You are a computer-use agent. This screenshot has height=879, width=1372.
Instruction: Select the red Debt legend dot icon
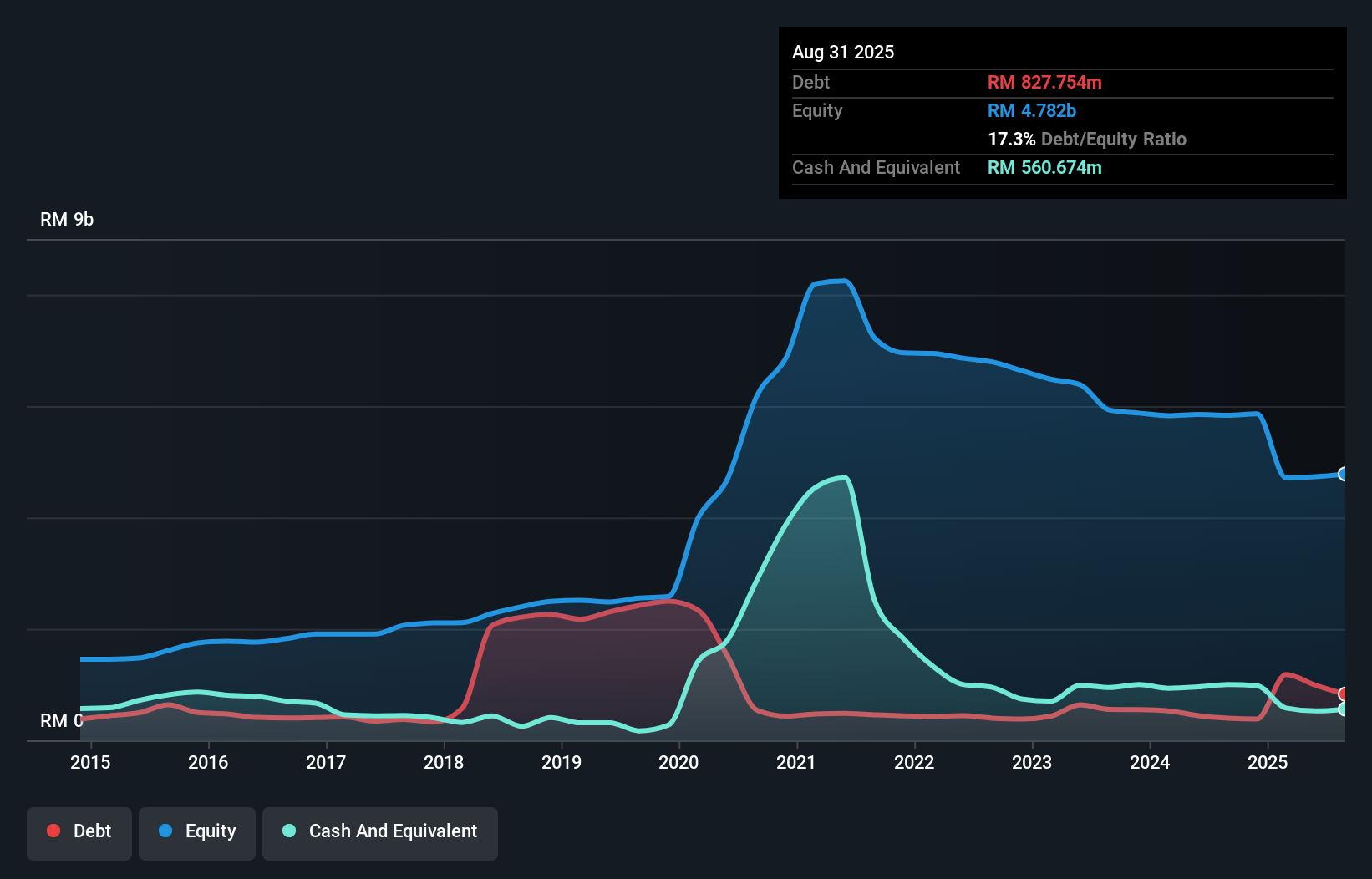[x=52, y=831]
